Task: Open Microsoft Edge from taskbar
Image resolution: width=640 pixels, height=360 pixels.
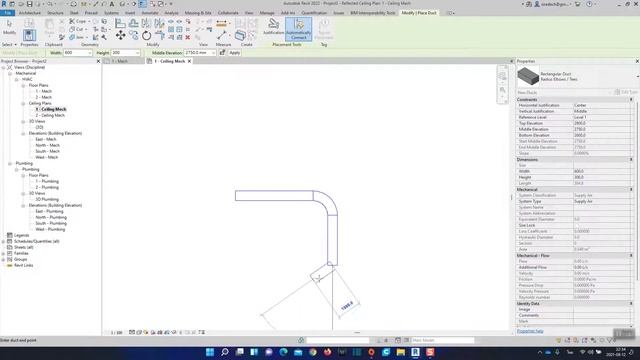Action: tap(283, 352)
